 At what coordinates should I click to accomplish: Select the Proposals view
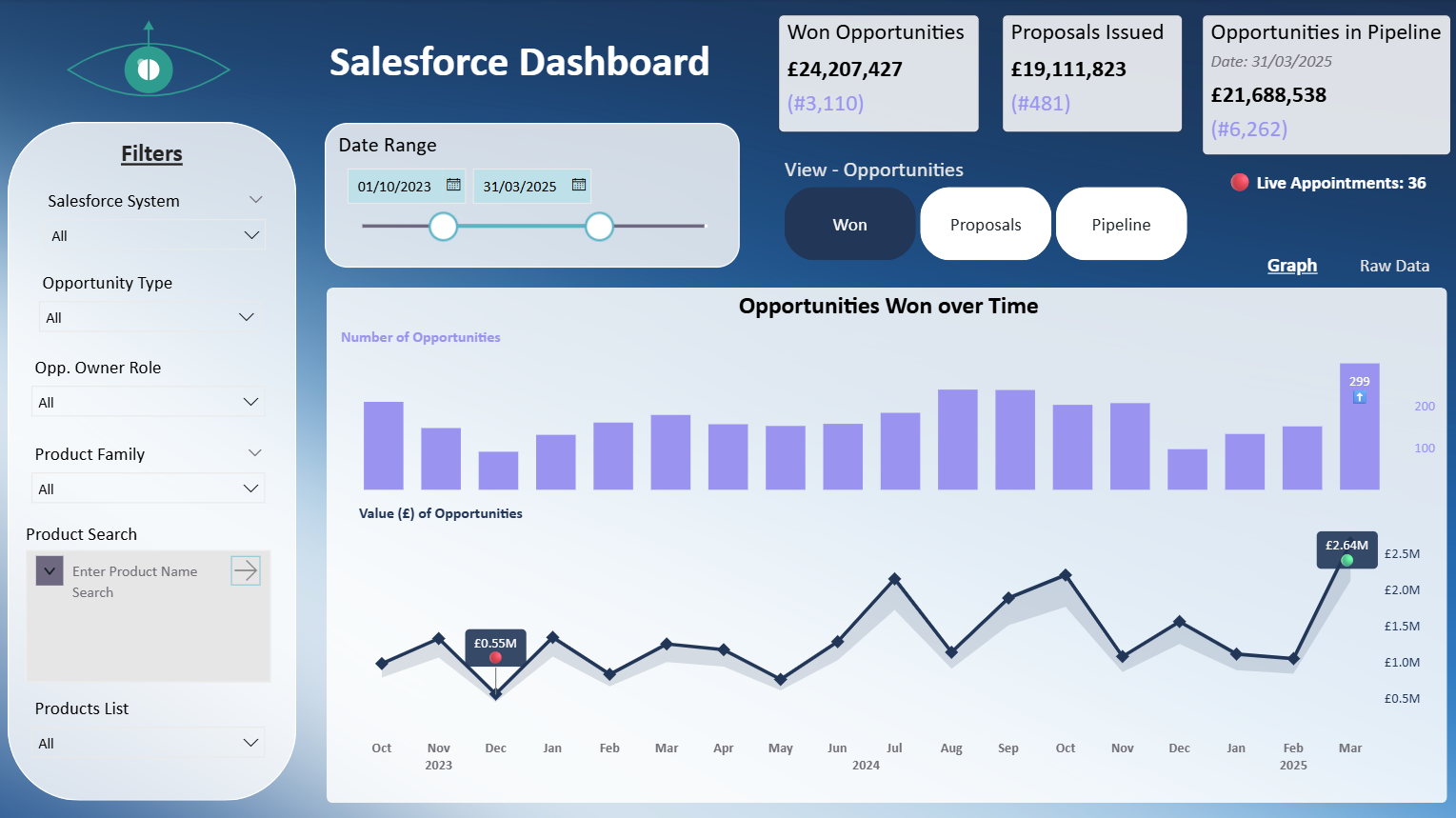click(x=986, y=224)
